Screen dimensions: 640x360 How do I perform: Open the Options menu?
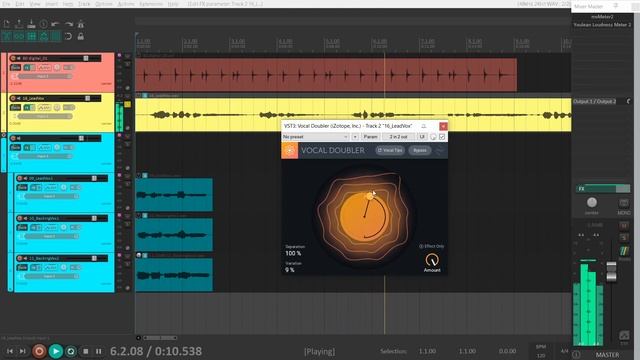[104, 4]
